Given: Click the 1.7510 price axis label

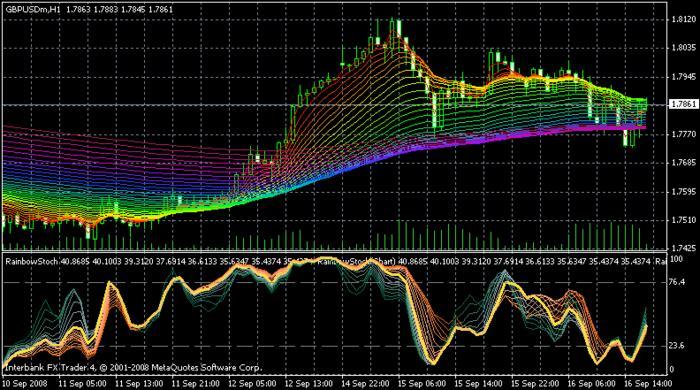Looking at the screenshot, I should (683, 220).
